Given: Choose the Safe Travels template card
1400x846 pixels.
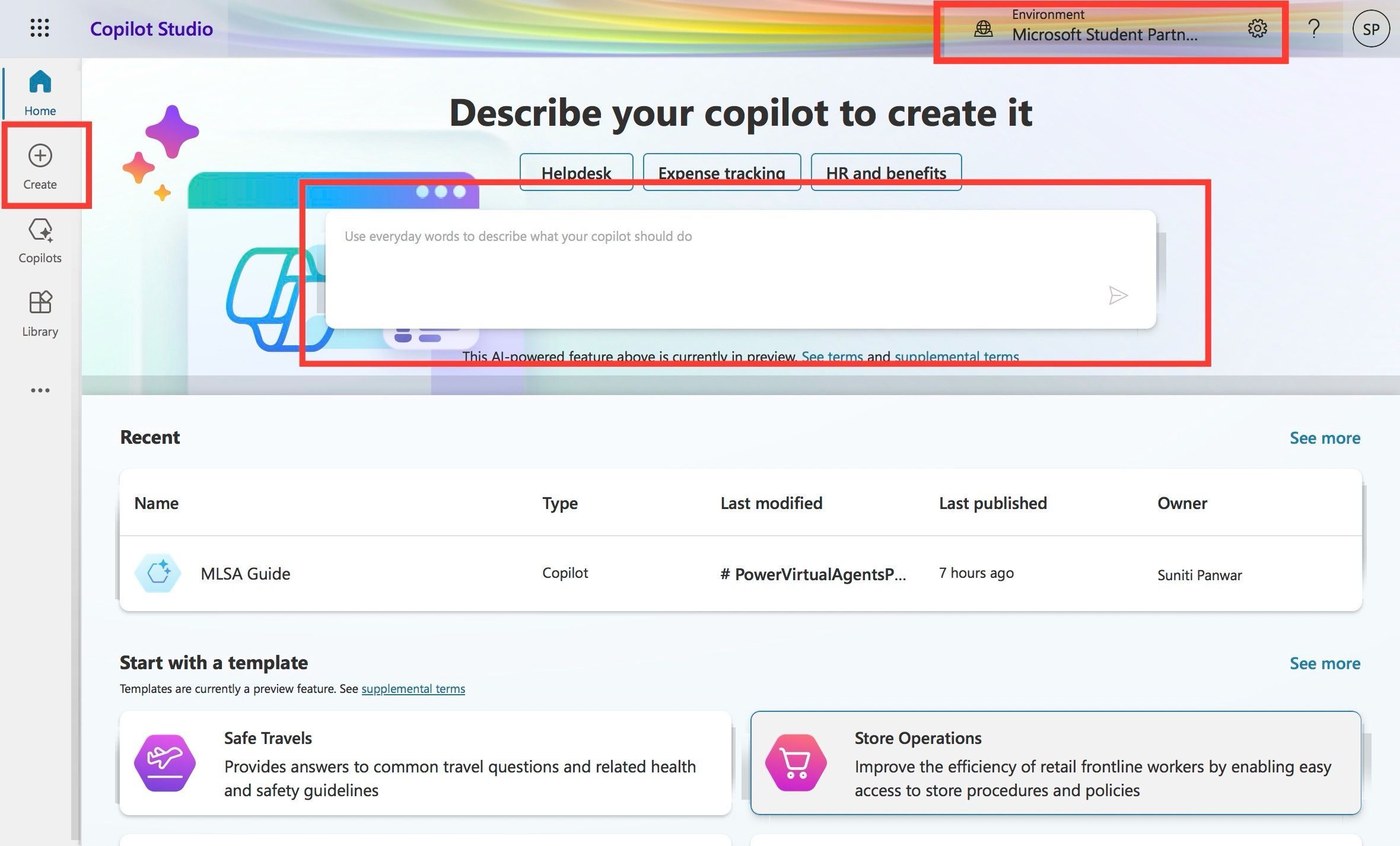Looking at the screenshot, I should tap(425, 763).
